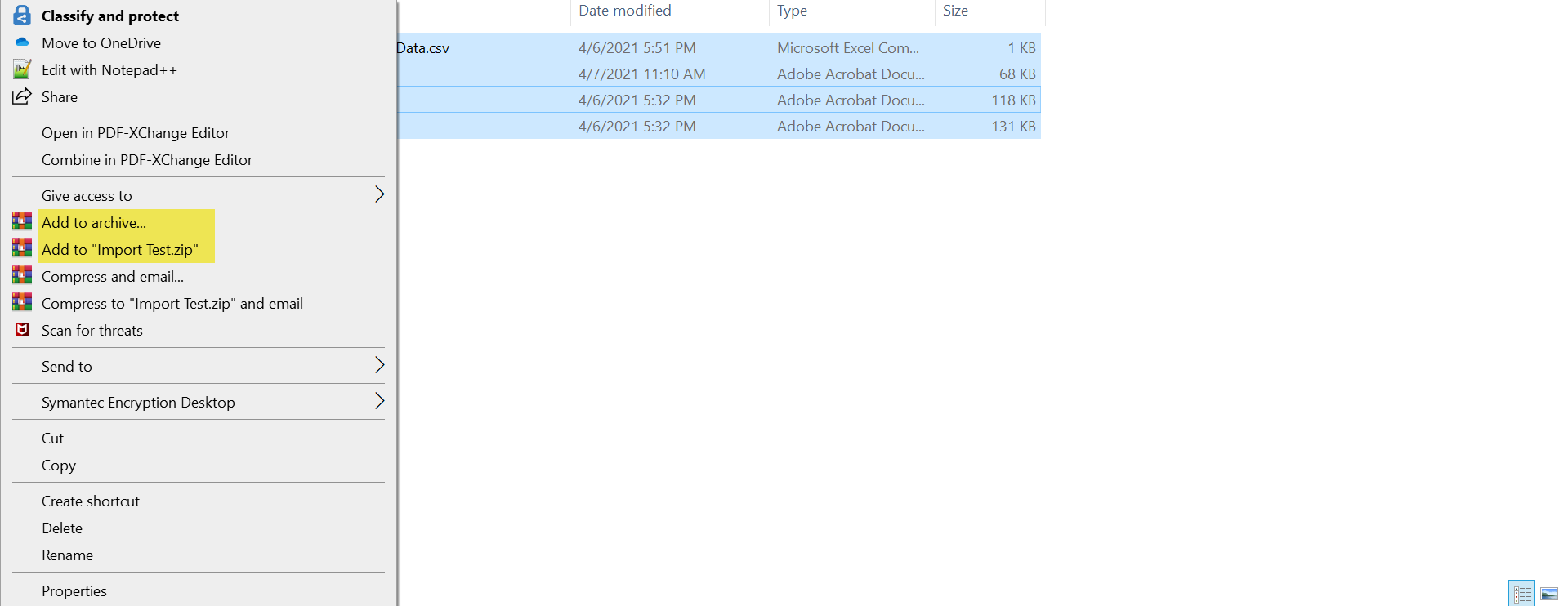The image size is (1568, 606).
Task: Choose Compress to "Import Test.zip" and email
Action: pos(172,303)
